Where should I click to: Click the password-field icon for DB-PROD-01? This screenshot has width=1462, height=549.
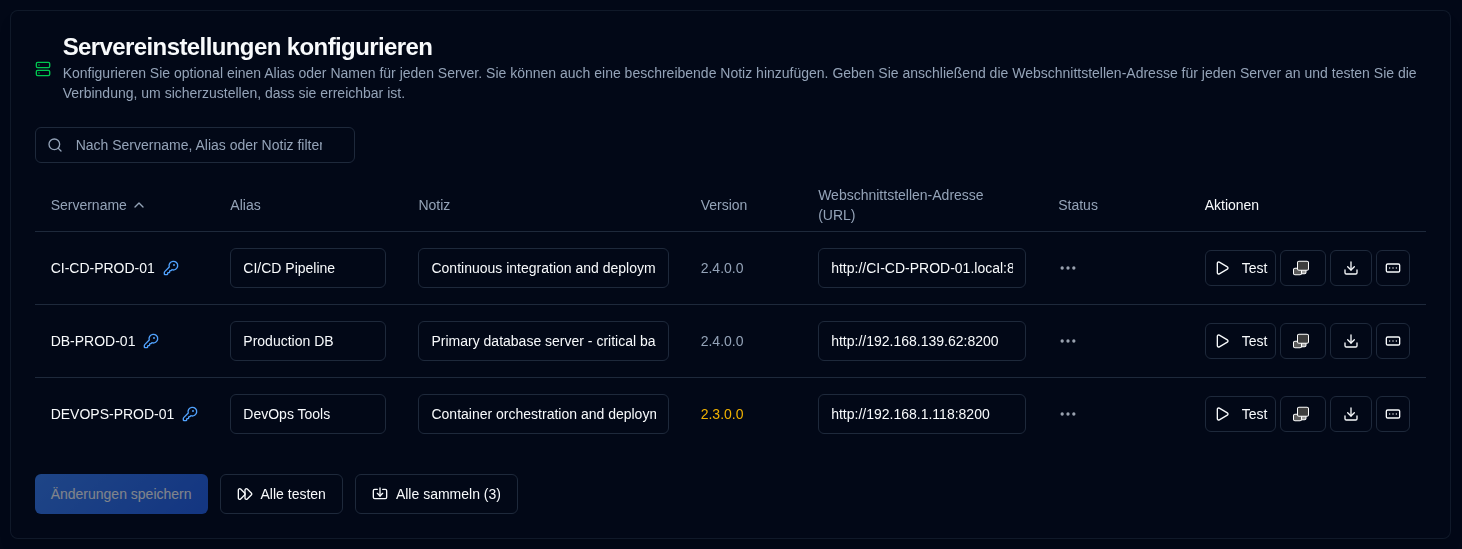pos(1392,341)
